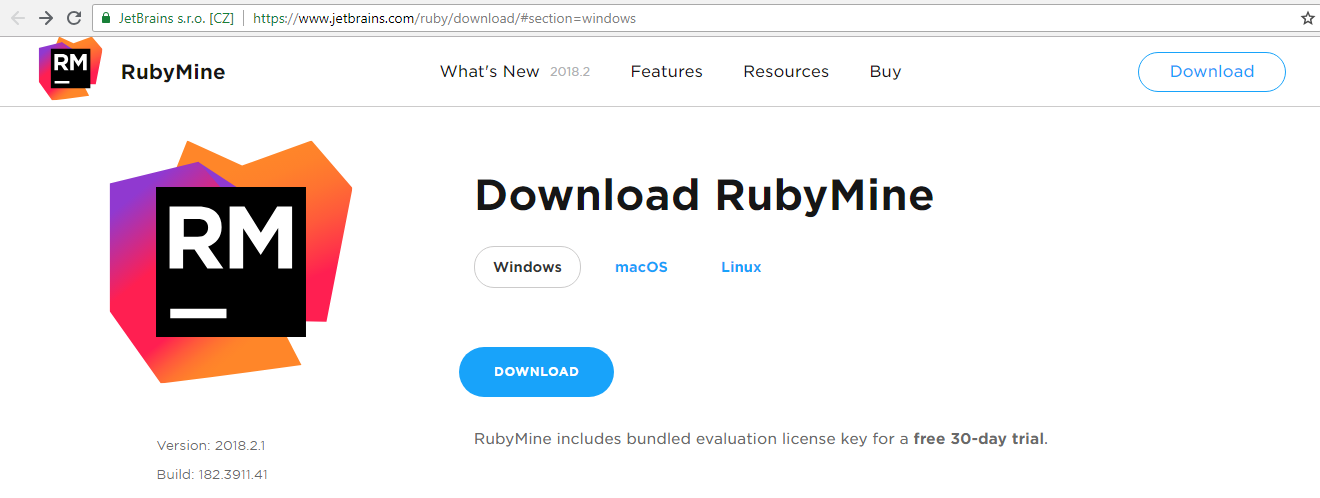Open the Features menu item
This screenshot has height=498, width=1320.
(666, 71)
